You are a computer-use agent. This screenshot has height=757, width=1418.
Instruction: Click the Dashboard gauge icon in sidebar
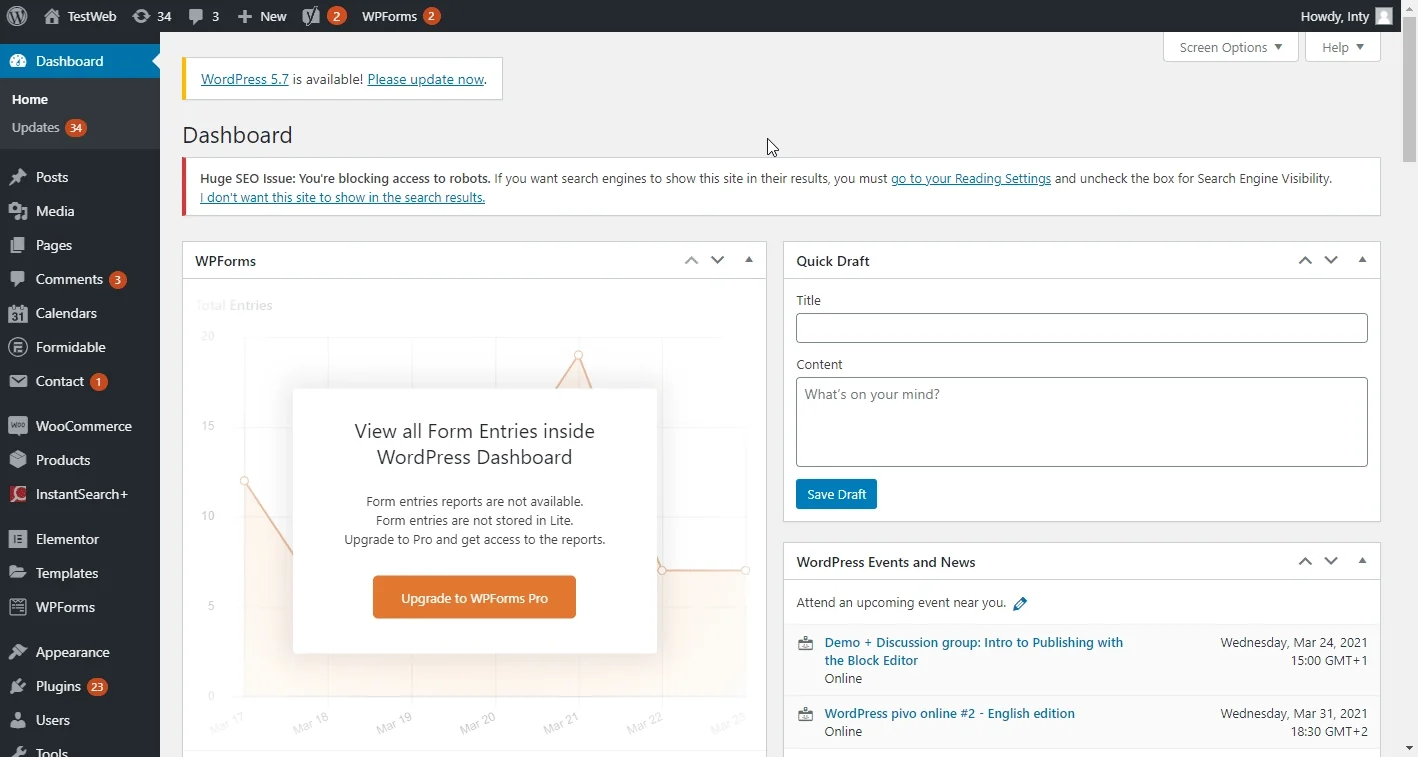[x=18, y=61]
